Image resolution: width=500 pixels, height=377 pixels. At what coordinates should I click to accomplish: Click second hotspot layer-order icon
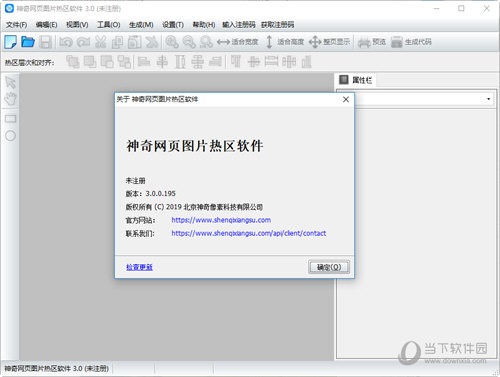pos(90,62)
